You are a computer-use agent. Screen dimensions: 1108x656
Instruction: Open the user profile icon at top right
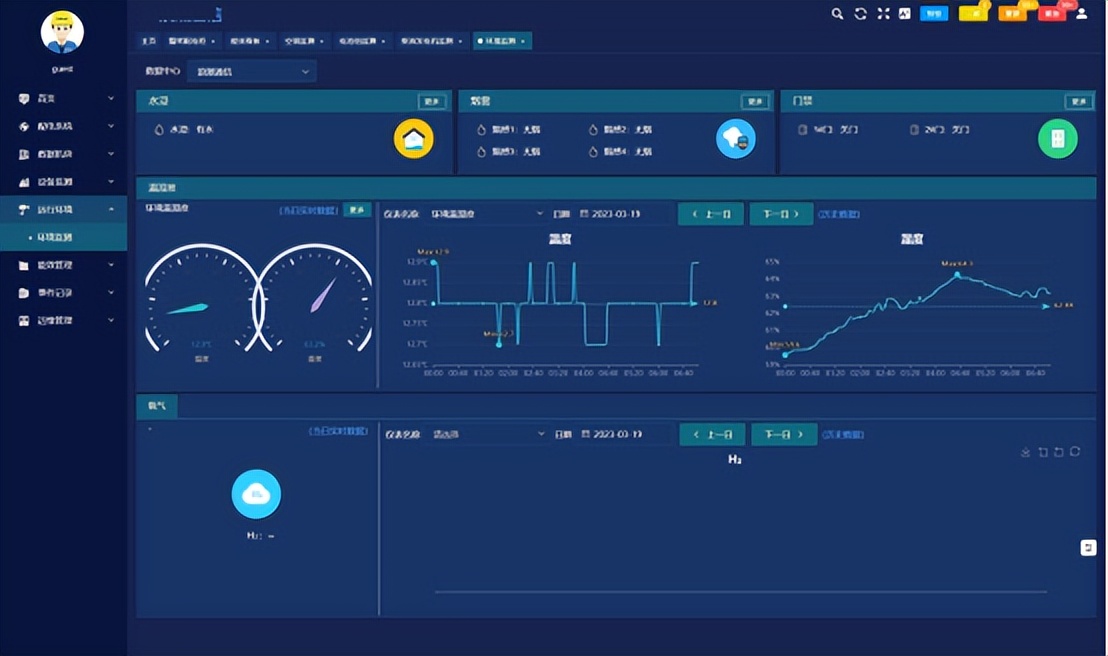[1081, 13]
